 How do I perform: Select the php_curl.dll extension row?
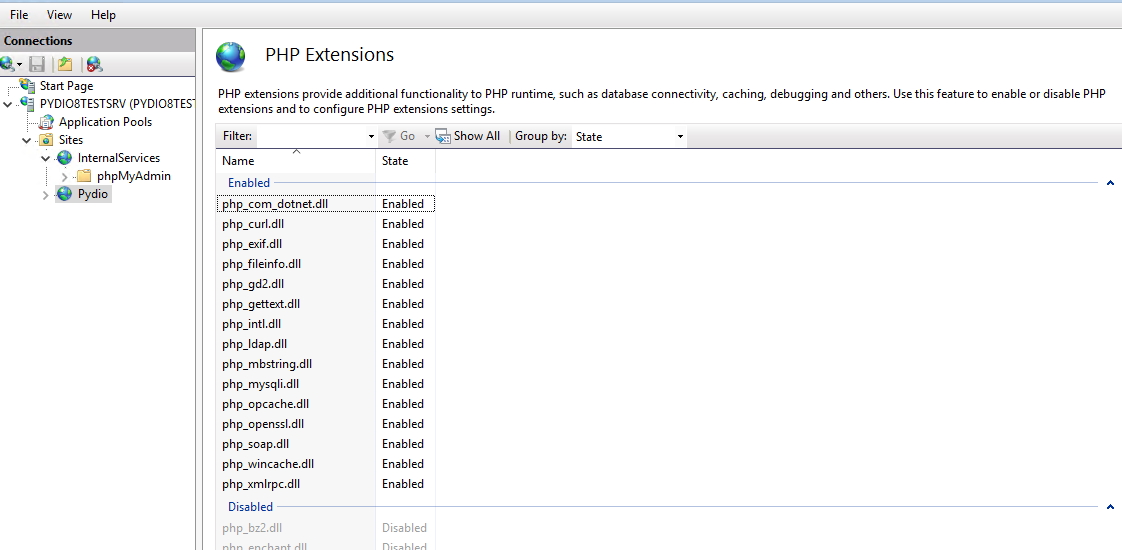point(325,224)
